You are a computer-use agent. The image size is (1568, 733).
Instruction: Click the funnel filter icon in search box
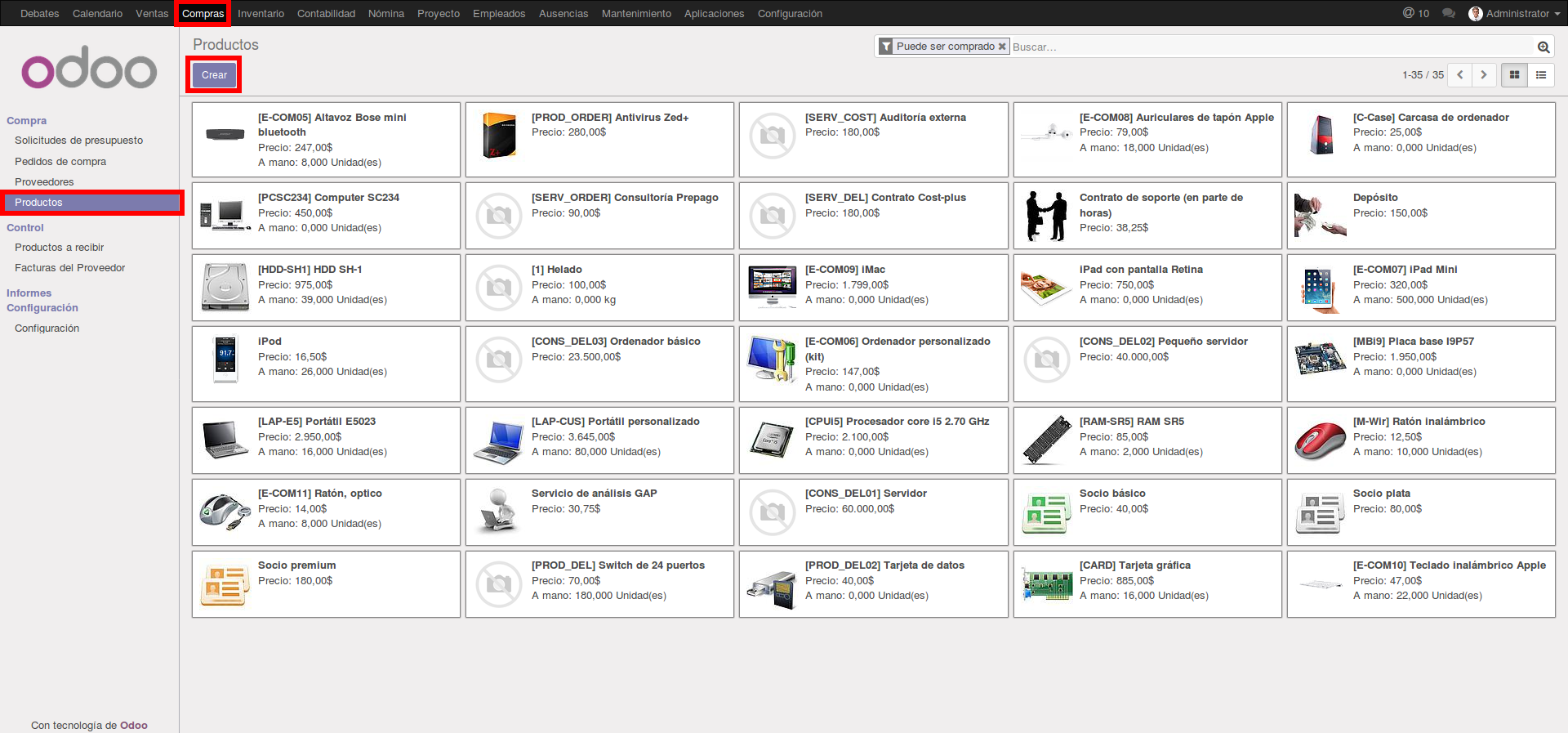point(885,47)
